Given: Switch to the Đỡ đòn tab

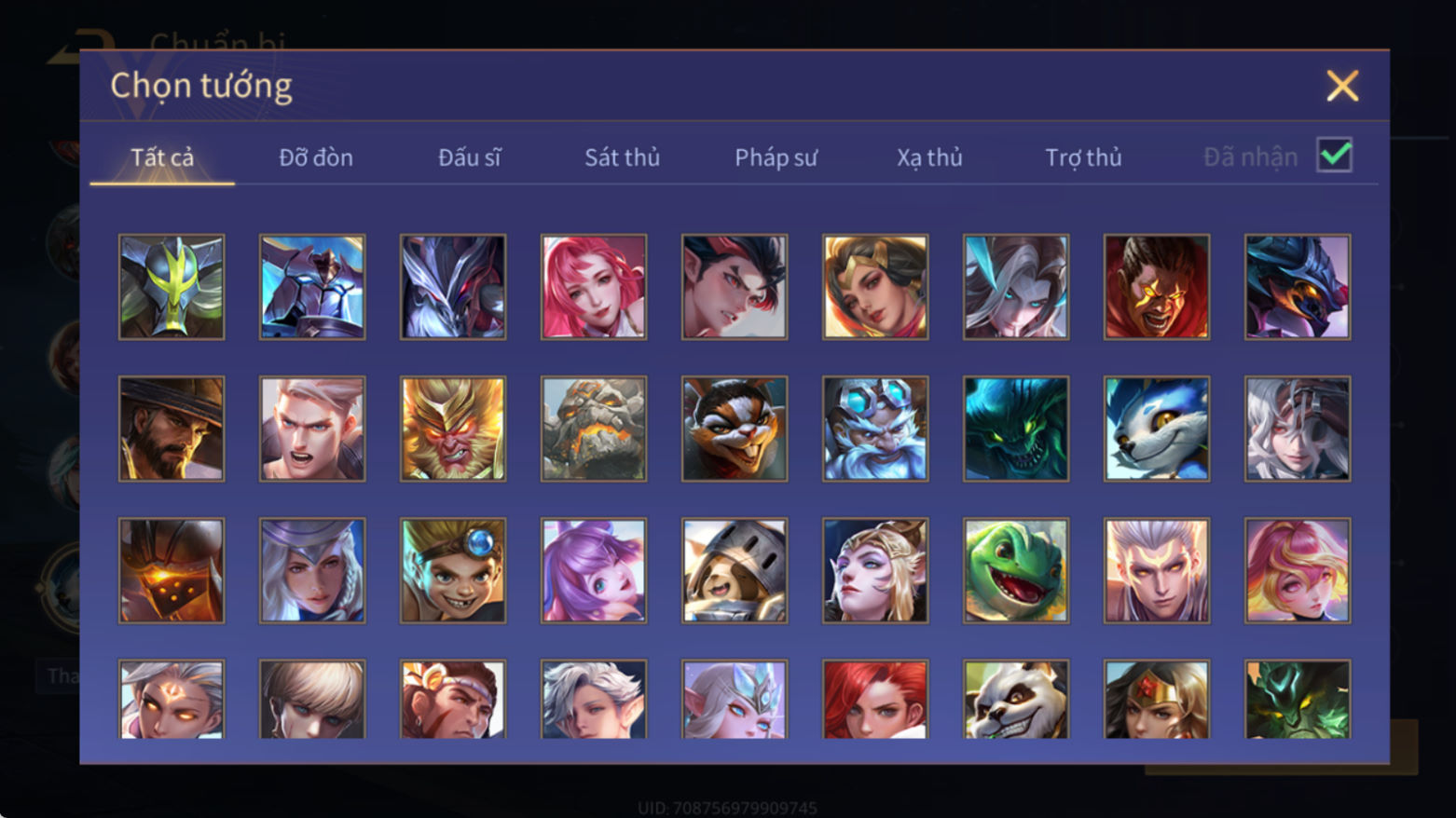Looking at the screenshot, I should (316, 157).
